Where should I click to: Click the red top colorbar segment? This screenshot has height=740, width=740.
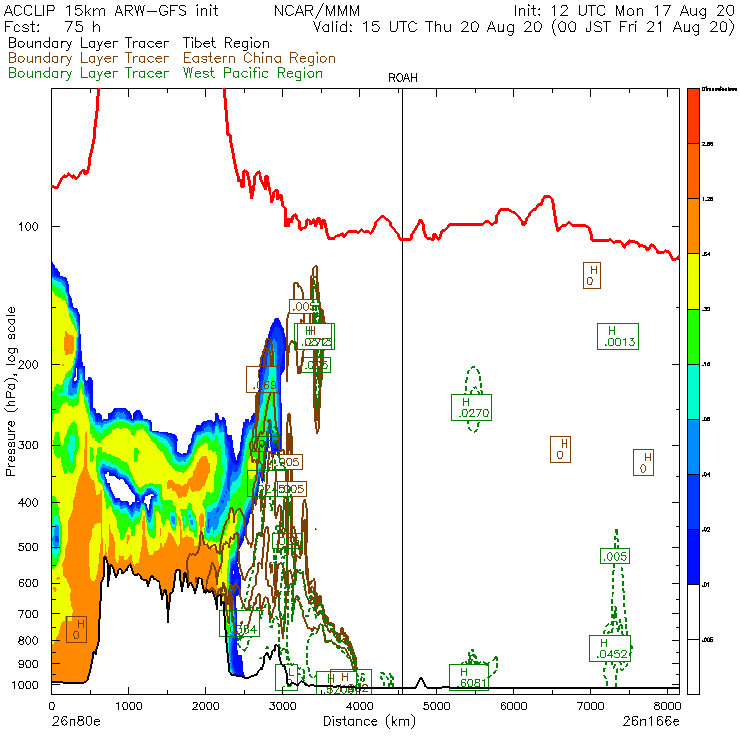click(693, 116)
